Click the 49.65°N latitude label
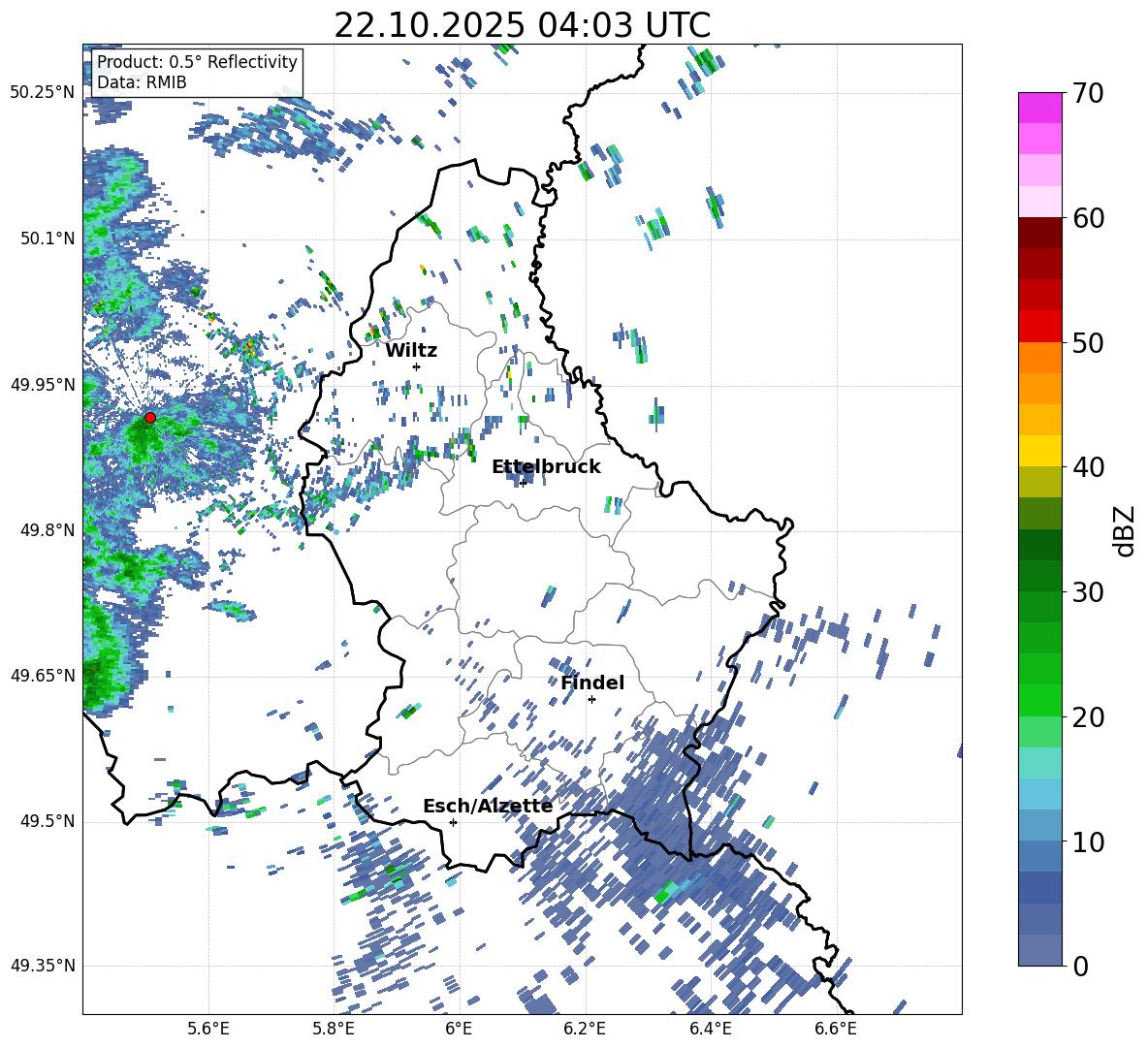This screenshot has width=1148, height=1048. pyautogui.click(x=43, y=676)
